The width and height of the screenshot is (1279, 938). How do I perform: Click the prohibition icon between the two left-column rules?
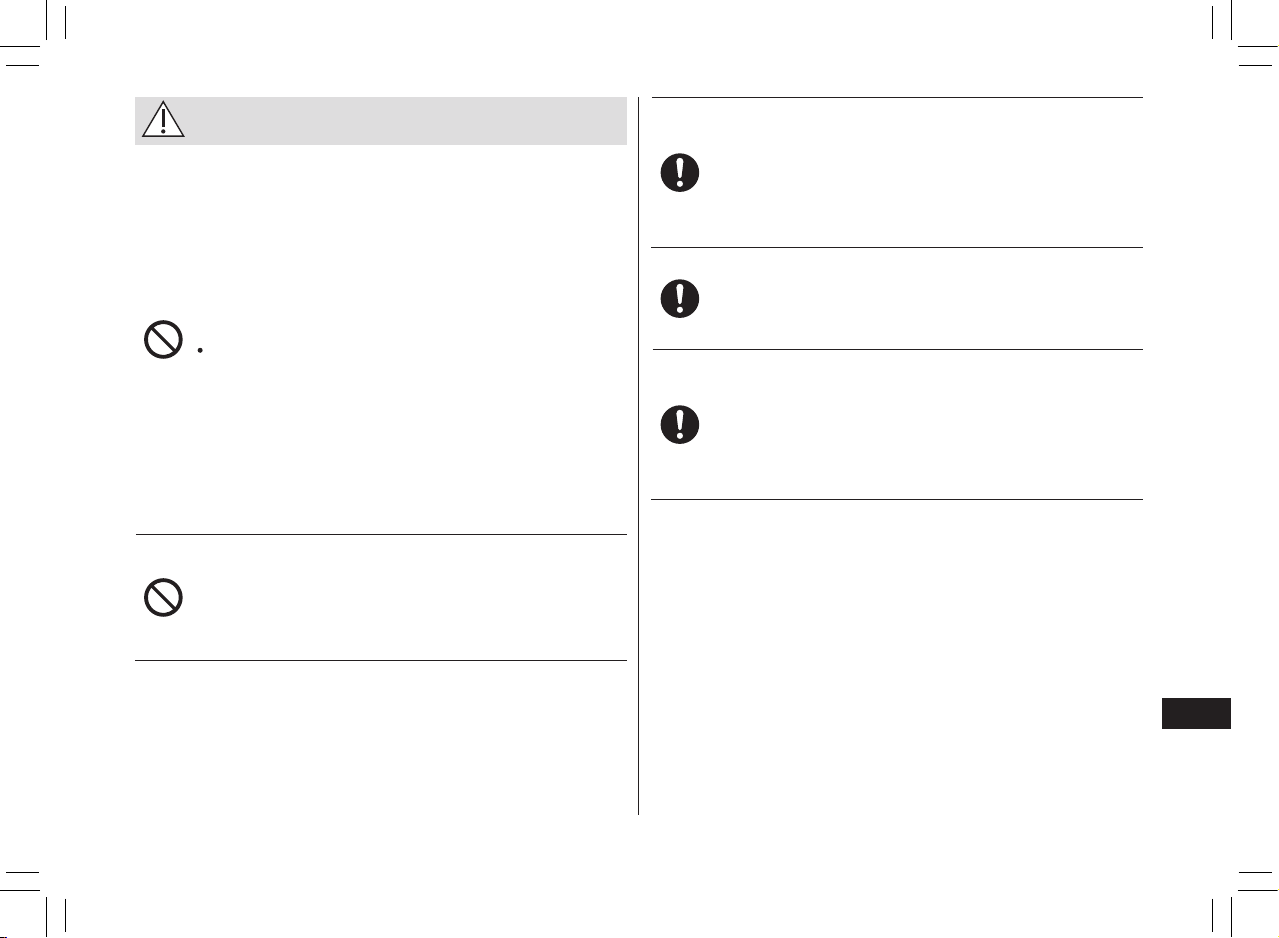click(x=163, y=598)
